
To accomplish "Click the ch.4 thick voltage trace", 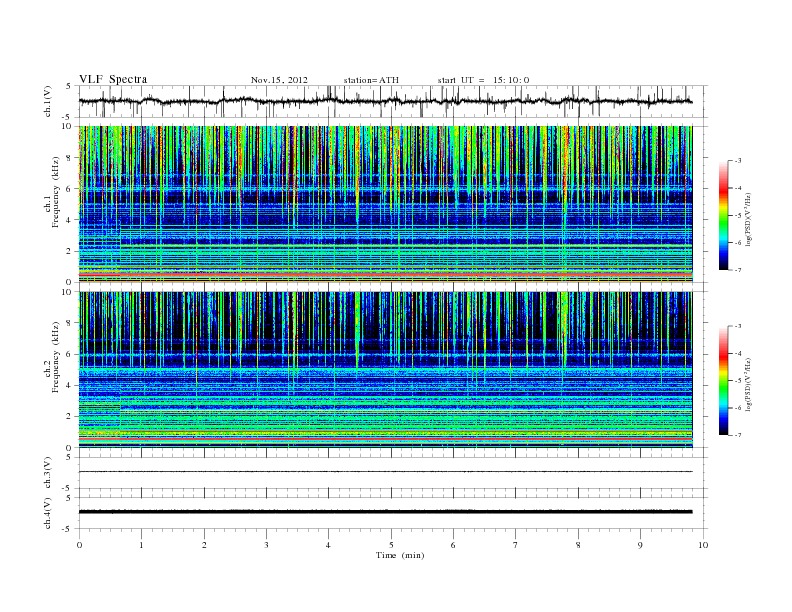I will (386, 512).
